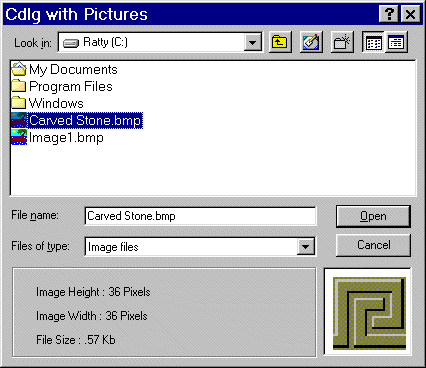This screenshot has width=426, height=368.
Task: Click the Image1.bmp file icon
Action: click(x=19, y=137)
